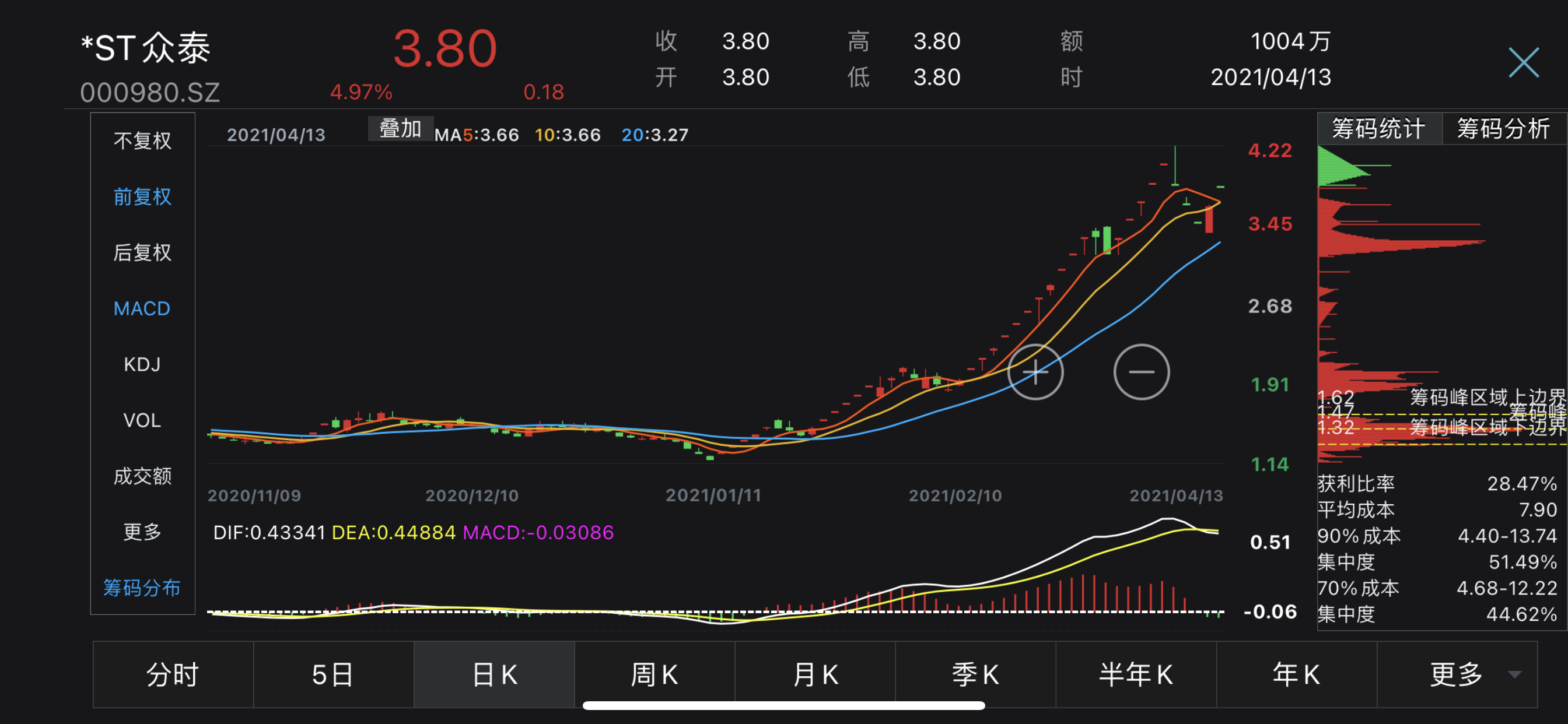Click the *ST众泰 stock name
Screen dimensions: 1568x724
(146, 48)
